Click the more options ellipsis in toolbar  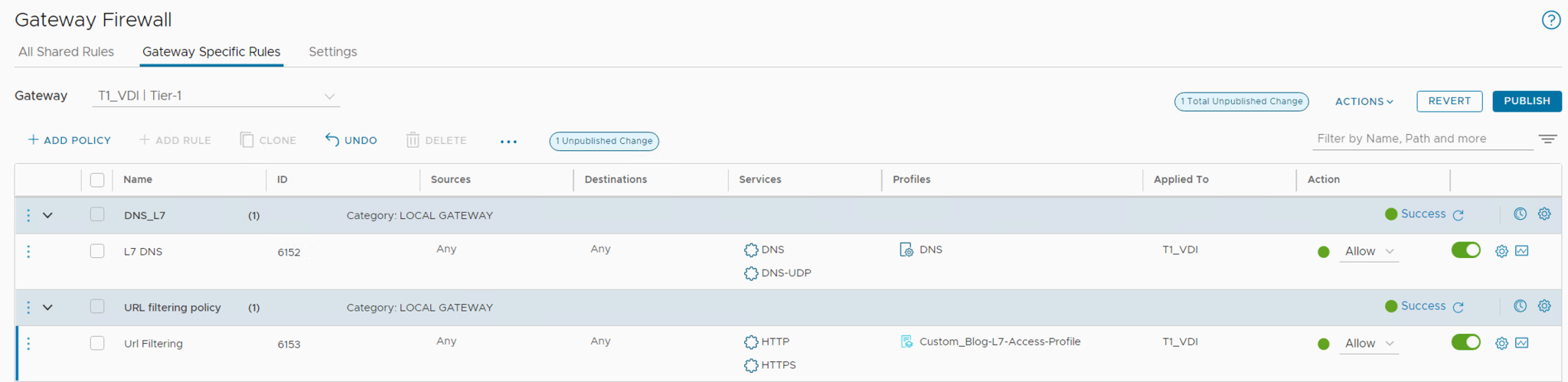508,141
